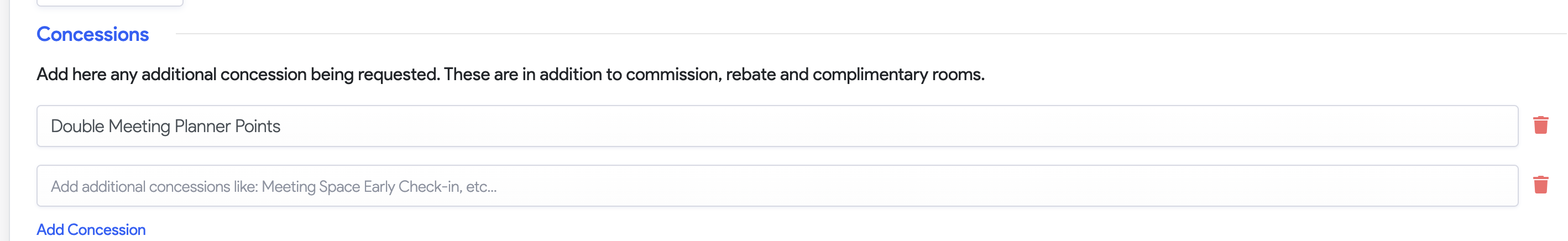The height and width of the screenshot is (241, 1568).
Task: Click the concession instructions description text
Action: point(510,74)
